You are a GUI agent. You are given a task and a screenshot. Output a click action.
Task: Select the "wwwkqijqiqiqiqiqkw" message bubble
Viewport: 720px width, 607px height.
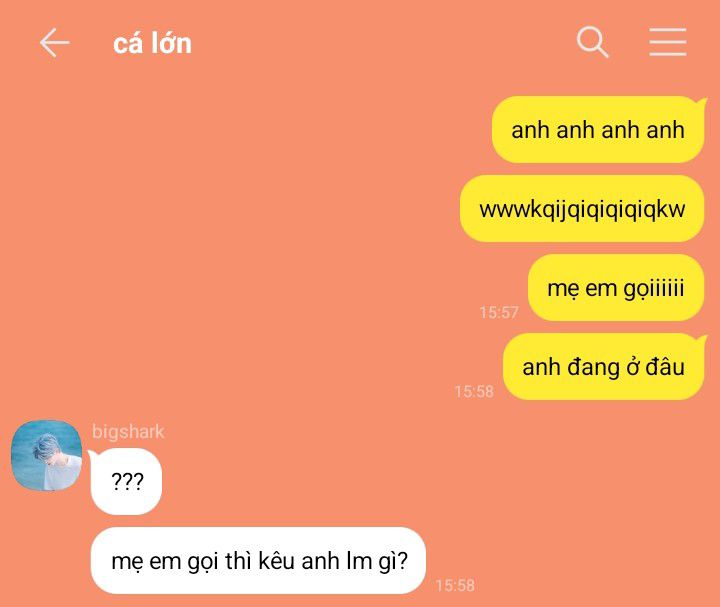pos(582,209)
